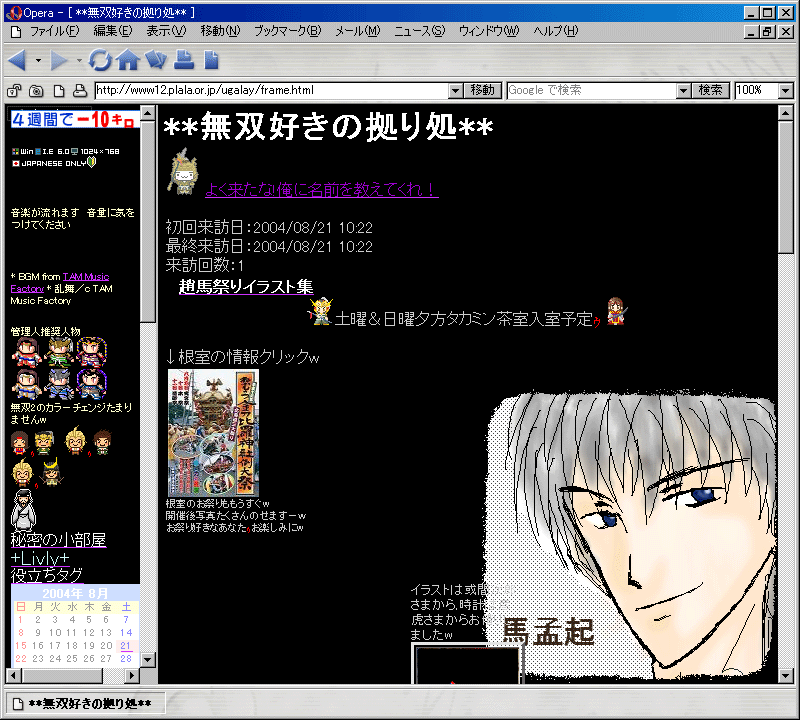Expand the Back history dropdown arrow

tap(38, 60)
